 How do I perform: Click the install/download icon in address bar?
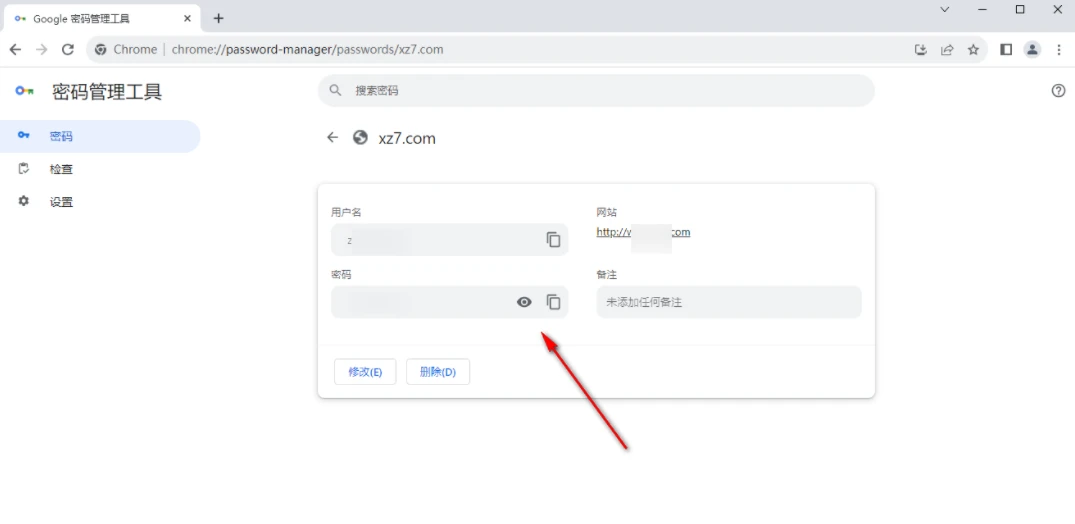click(x=921, y=49)
